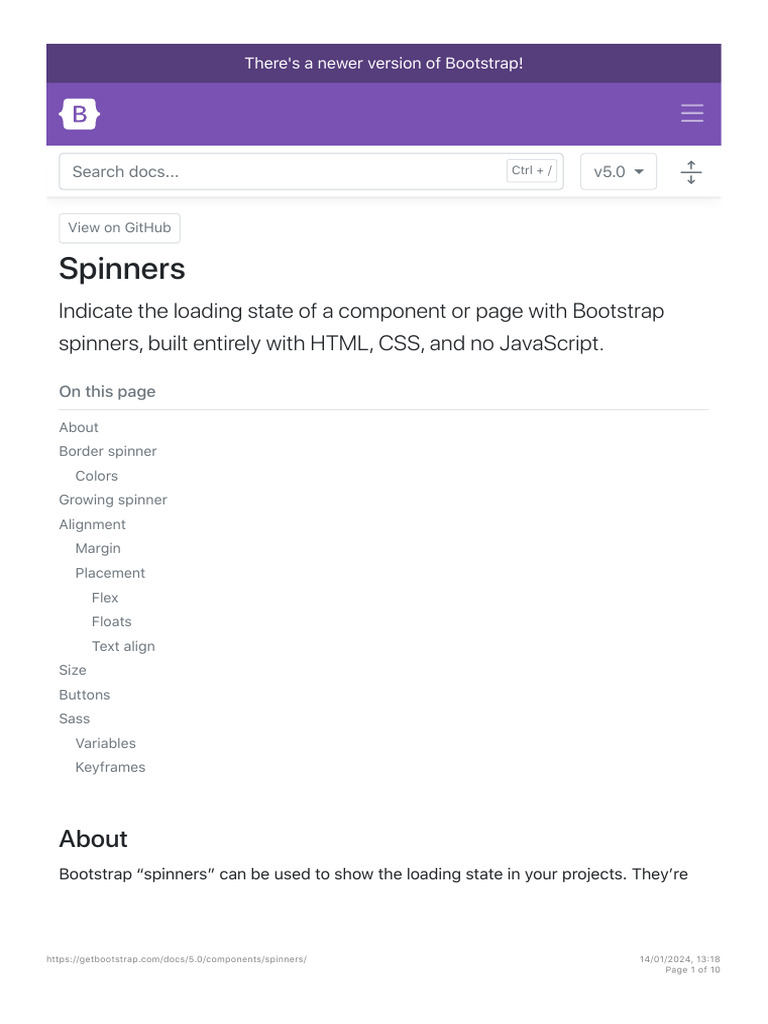Screen dimensions: 768x1024
Task: Open the hamburger navigation menu
Action: [692, 114]
